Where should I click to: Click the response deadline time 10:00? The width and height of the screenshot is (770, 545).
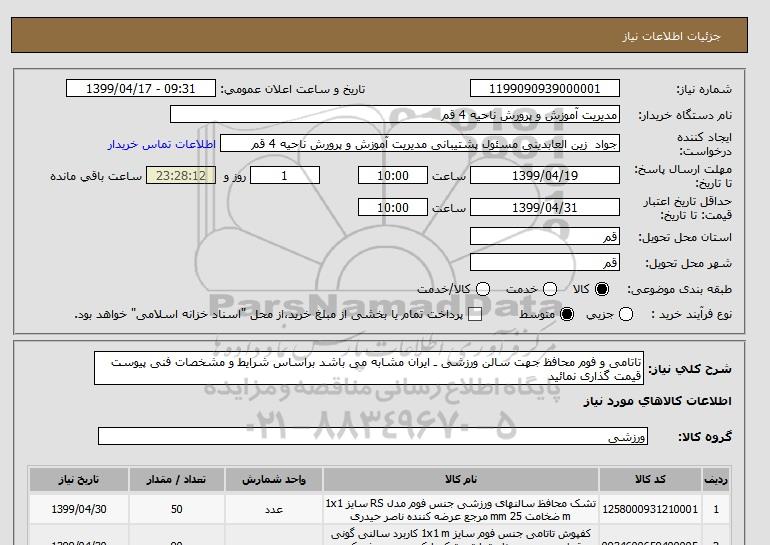[393, 175]
